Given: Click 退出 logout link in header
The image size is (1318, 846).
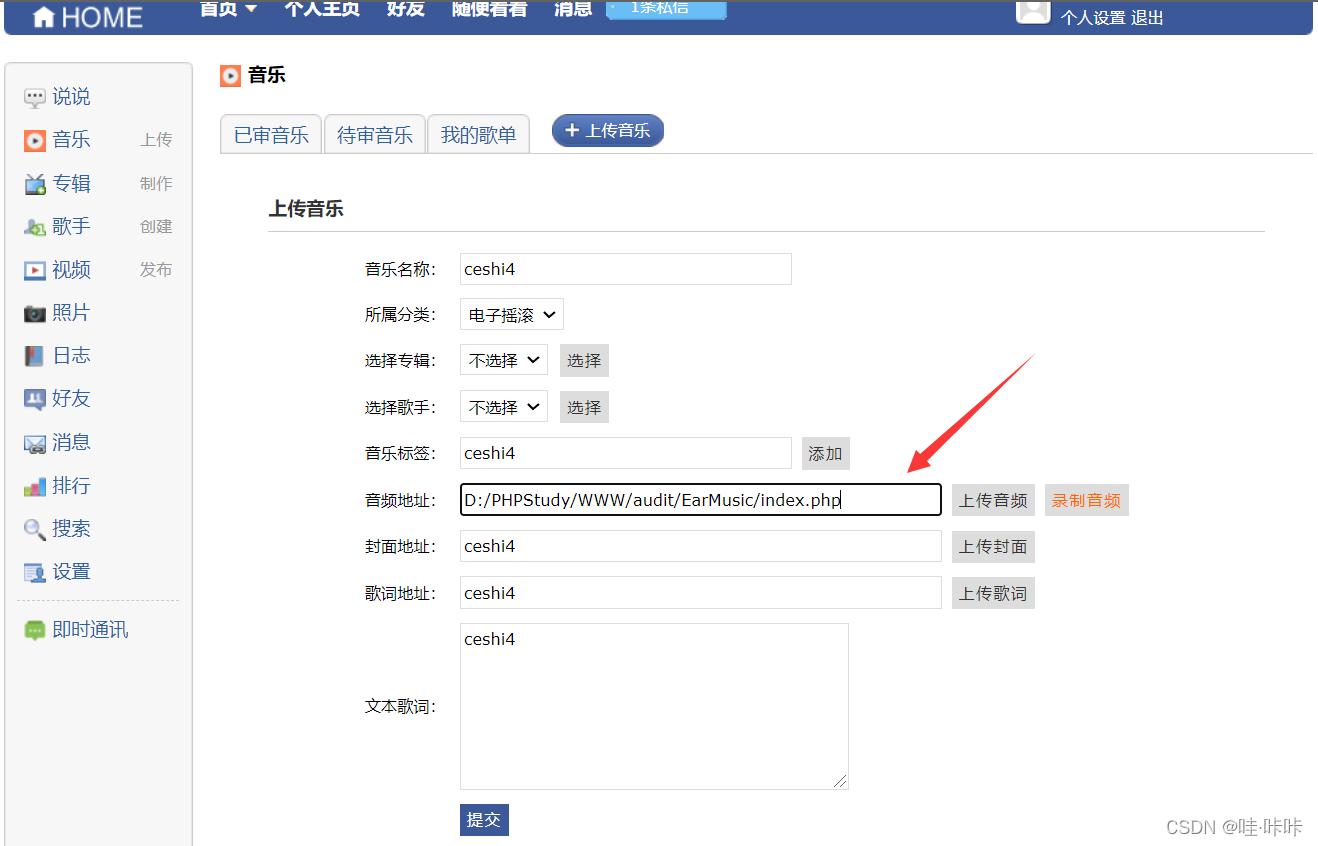Looking at the screenshot, I should coord(1147,18).
